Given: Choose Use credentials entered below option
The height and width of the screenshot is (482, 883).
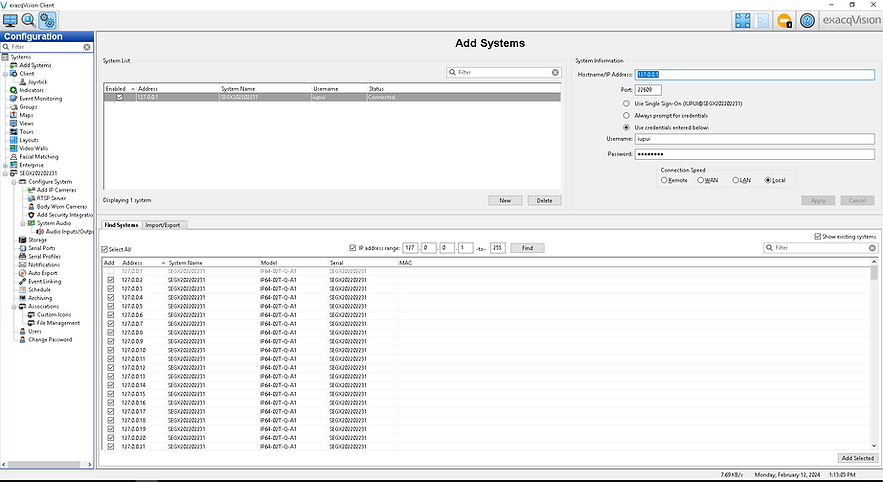Looking at the screenshot, I should 626,128.
